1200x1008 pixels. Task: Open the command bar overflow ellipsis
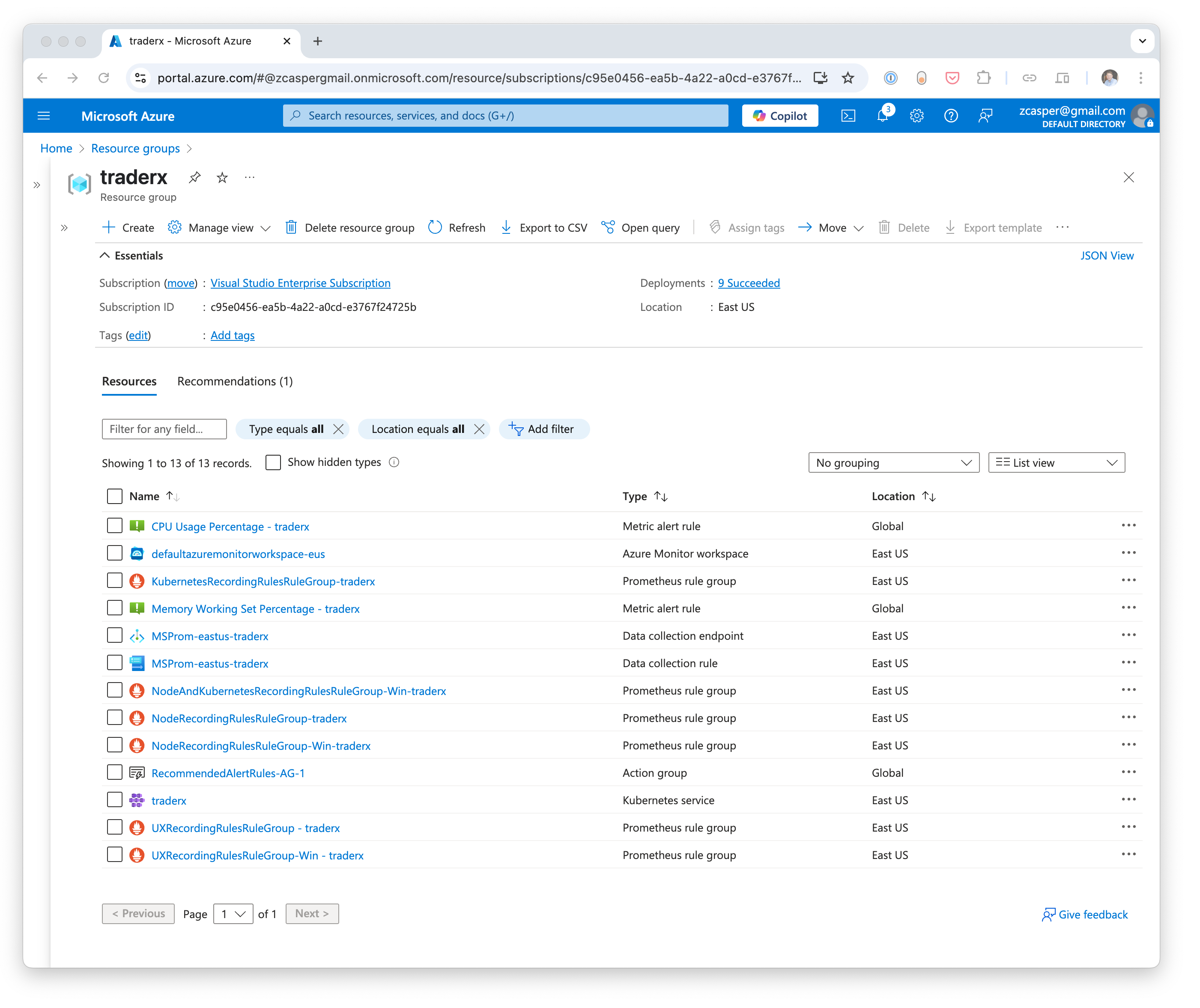(x=1062, y=228)
